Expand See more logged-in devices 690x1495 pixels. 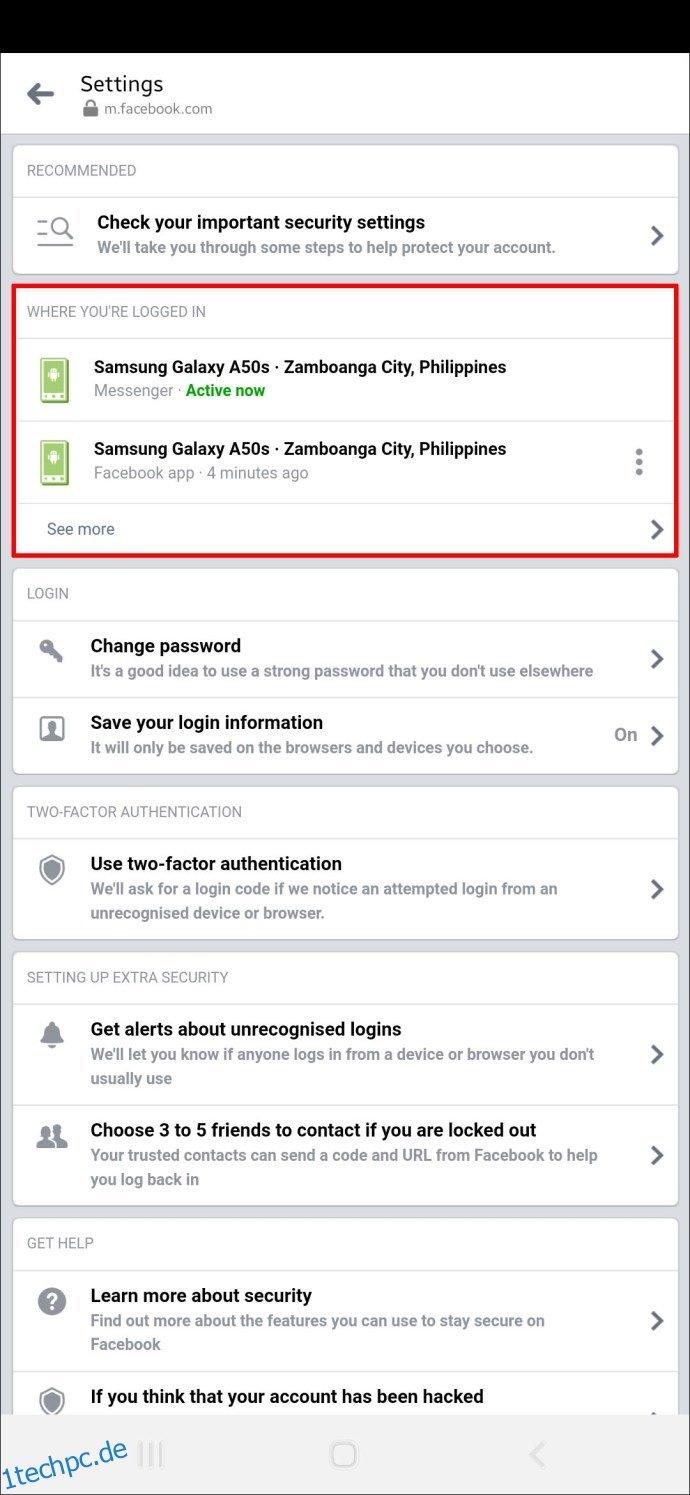[345, 529]
